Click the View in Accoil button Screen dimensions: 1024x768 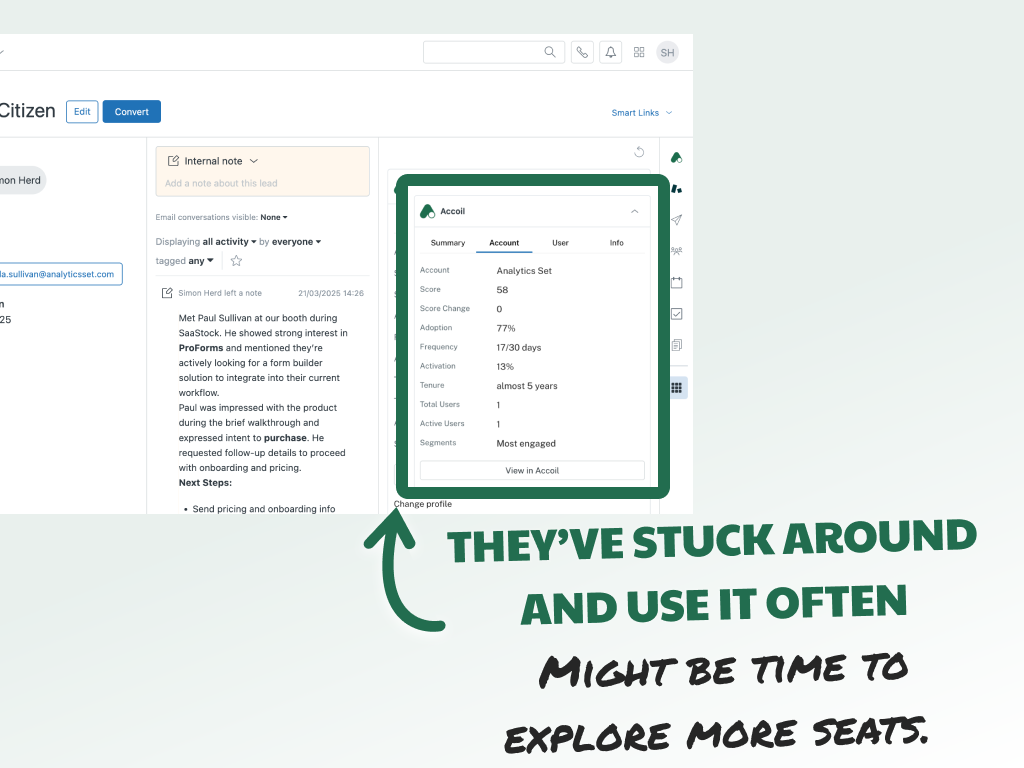coord(532,470)
